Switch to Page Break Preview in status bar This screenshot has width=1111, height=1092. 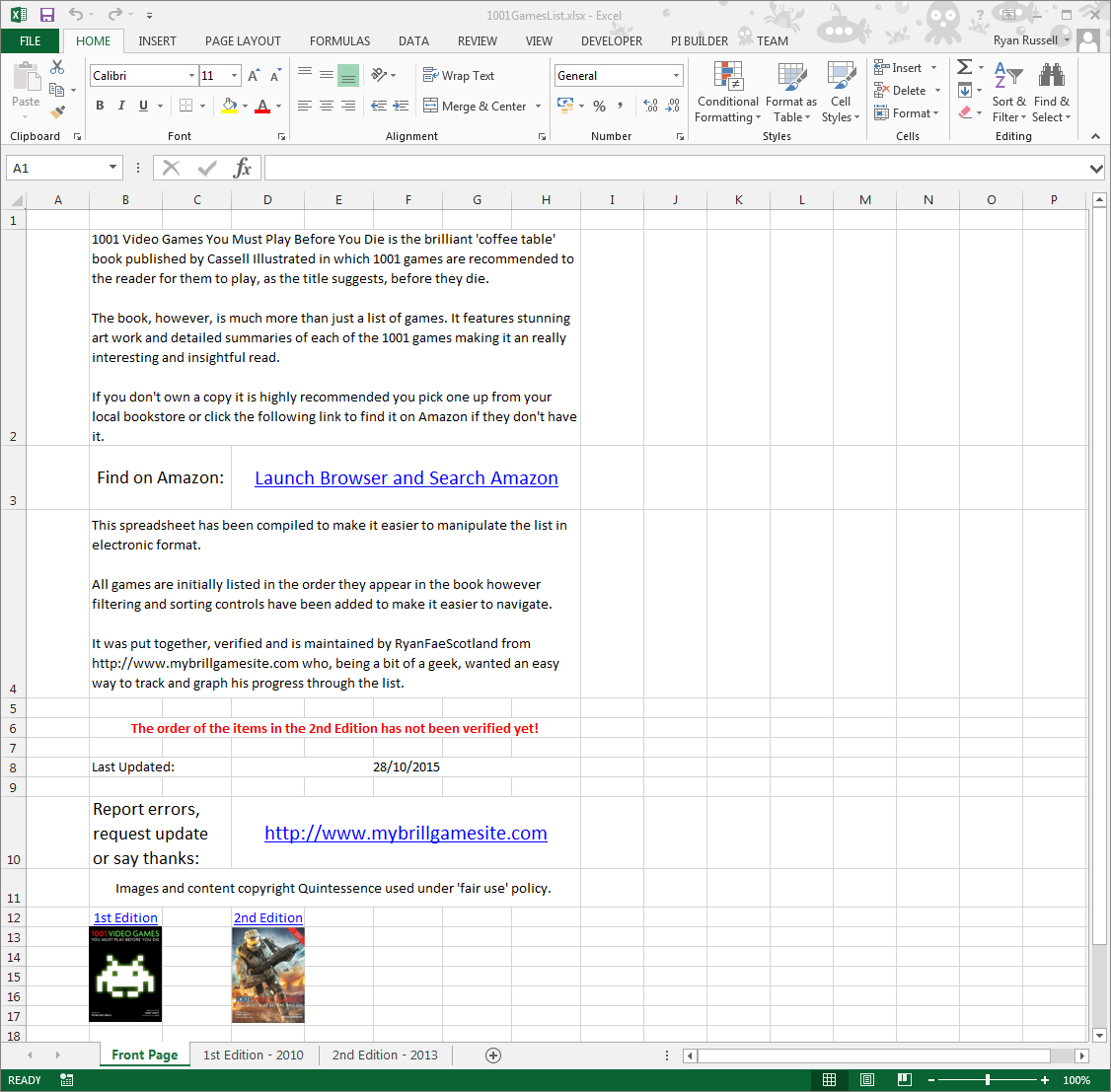pos(904,1080)
